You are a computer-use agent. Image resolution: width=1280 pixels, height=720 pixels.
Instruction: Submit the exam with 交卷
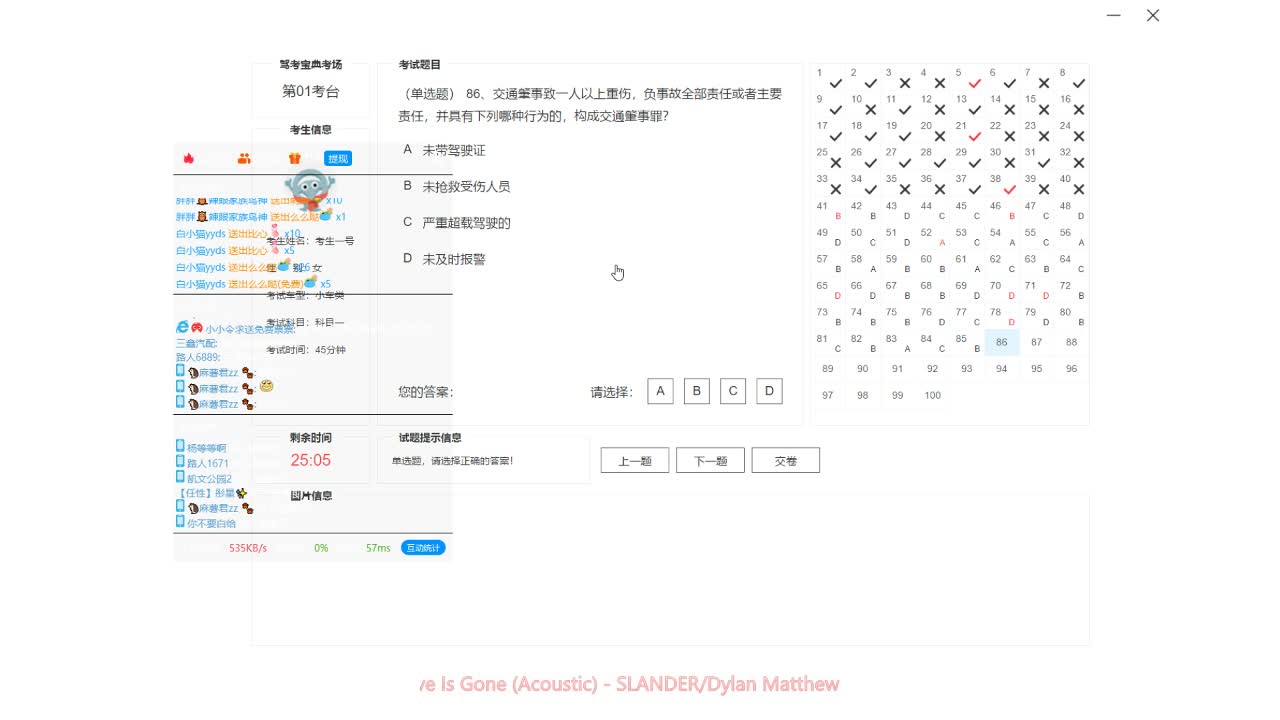tap(786, 460)
